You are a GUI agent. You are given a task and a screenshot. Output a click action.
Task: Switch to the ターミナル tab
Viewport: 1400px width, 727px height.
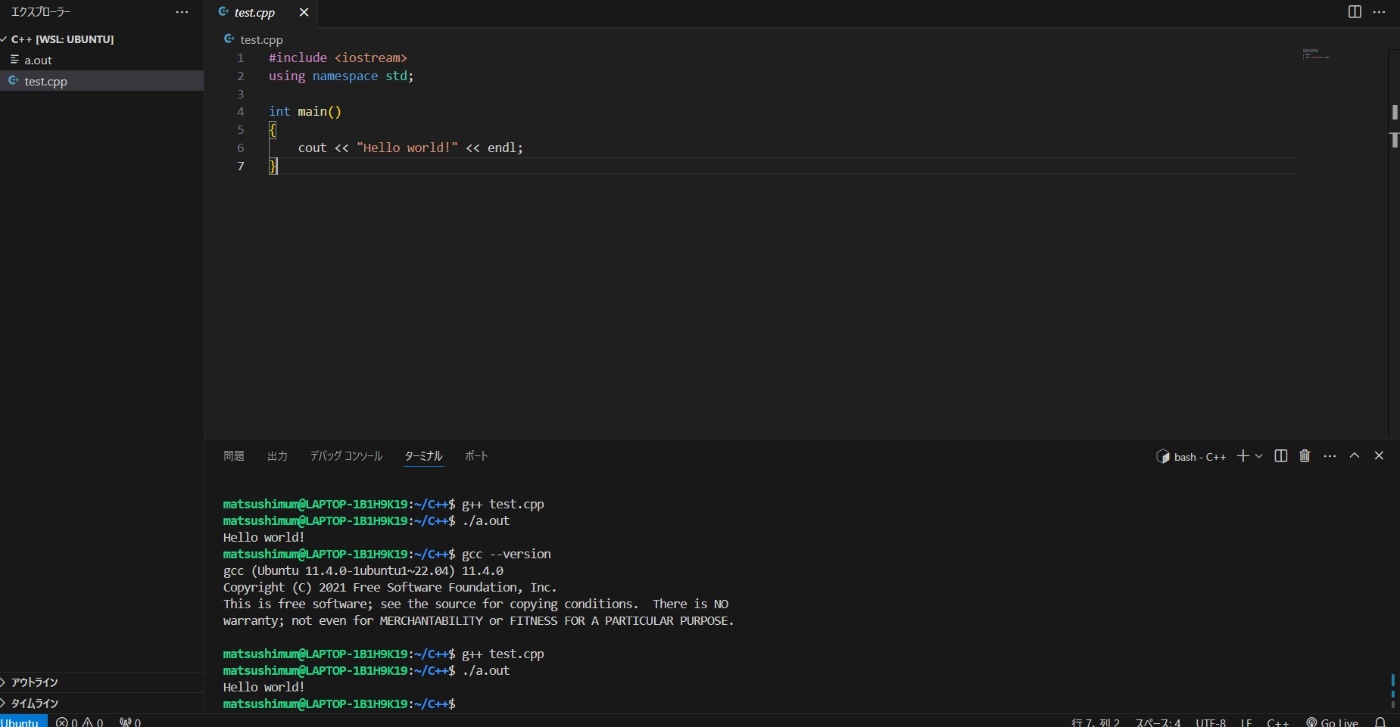pos(423,456)
